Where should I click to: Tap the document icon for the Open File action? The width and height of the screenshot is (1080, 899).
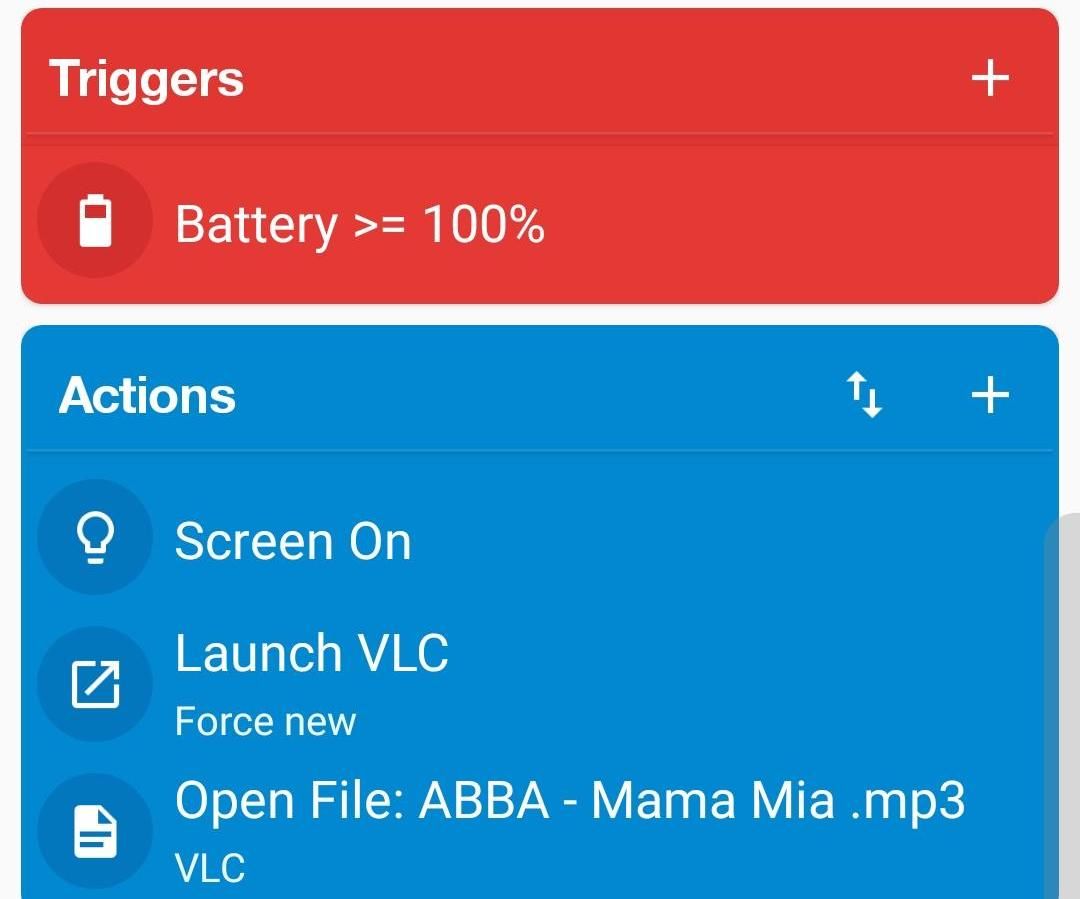click(95, 830)
